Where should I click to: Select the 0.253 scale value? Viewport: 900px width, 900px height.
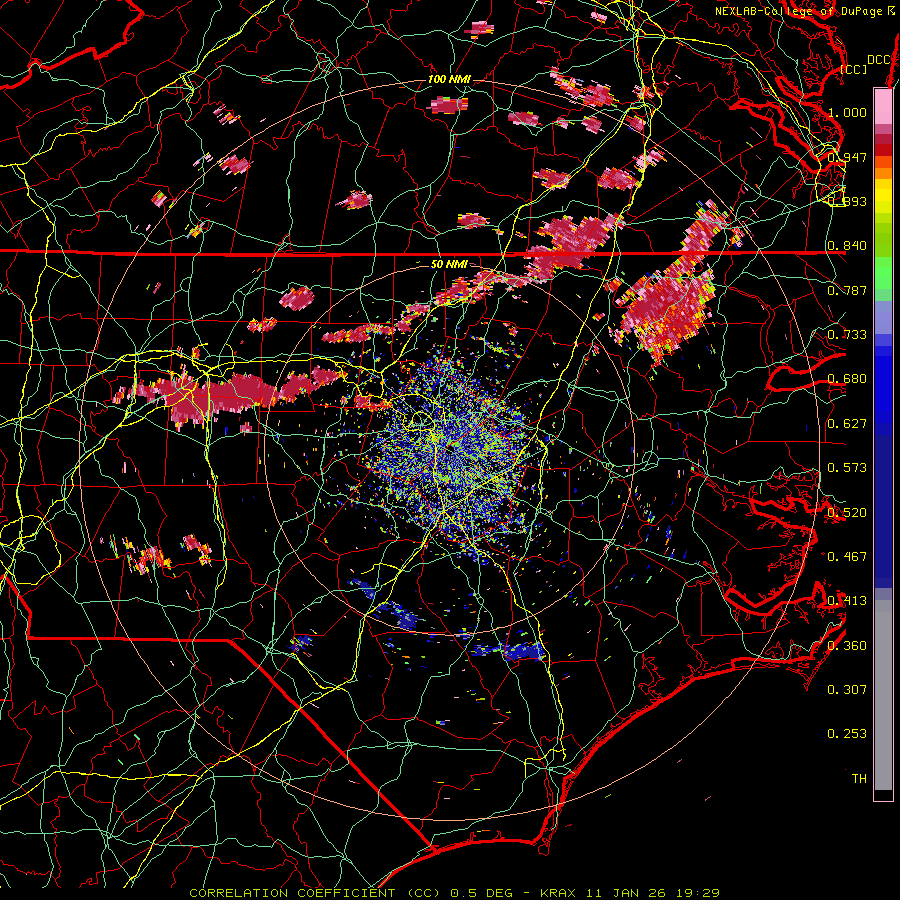point(847,734)
